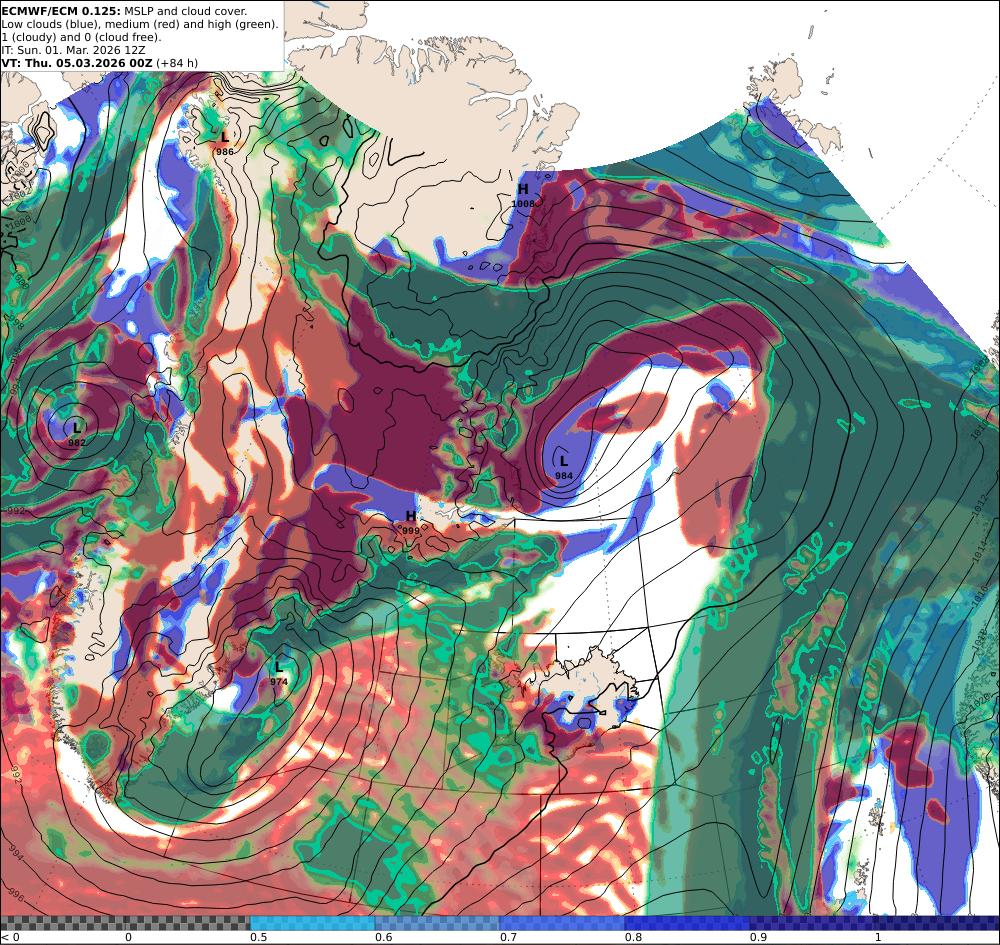The width and height of the screenshot is (1000, 945).
Task: Click the '0.9' colorbar tick label
Action: click(758, 937)
